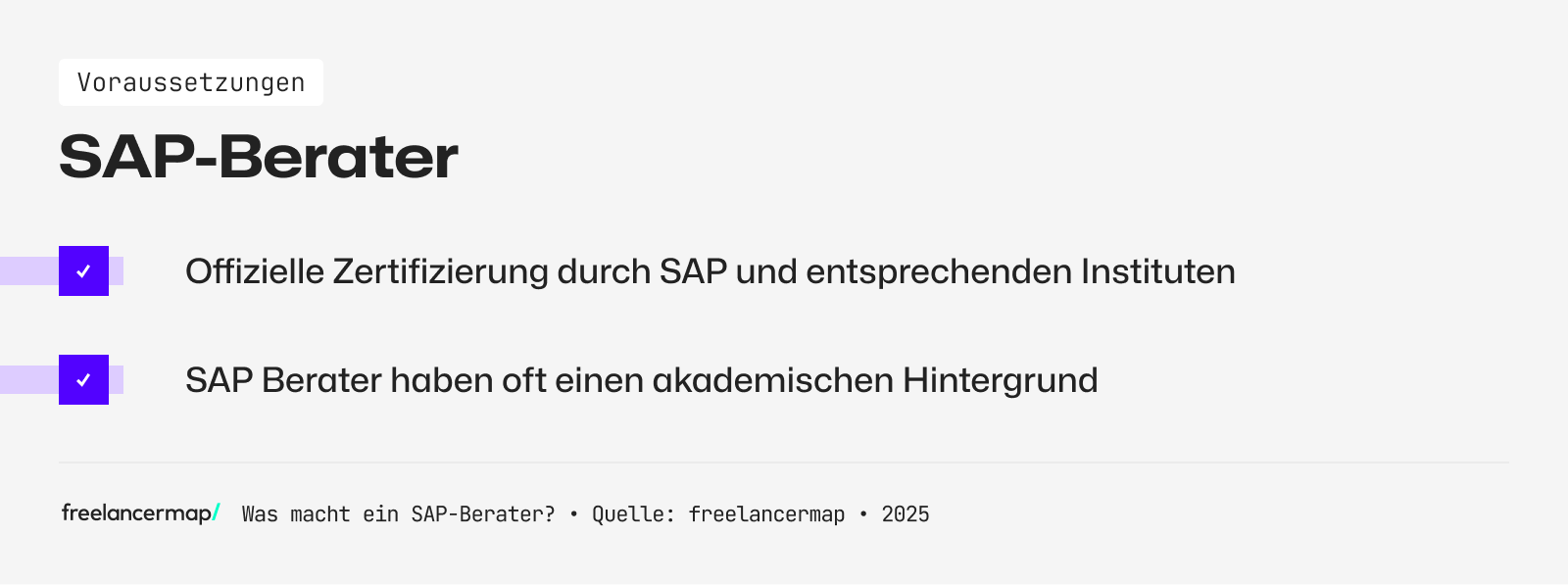Screen dimensions: 1568x585
Task: Click the horizontal divider line above the footer
Action: point(784,463)
